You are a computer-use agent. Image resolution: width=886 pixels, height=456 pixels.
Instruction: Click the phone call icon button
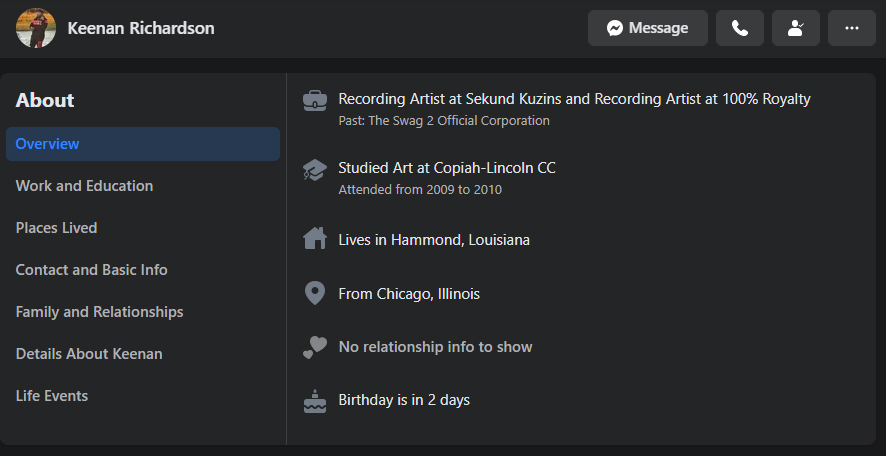point(740,28)
